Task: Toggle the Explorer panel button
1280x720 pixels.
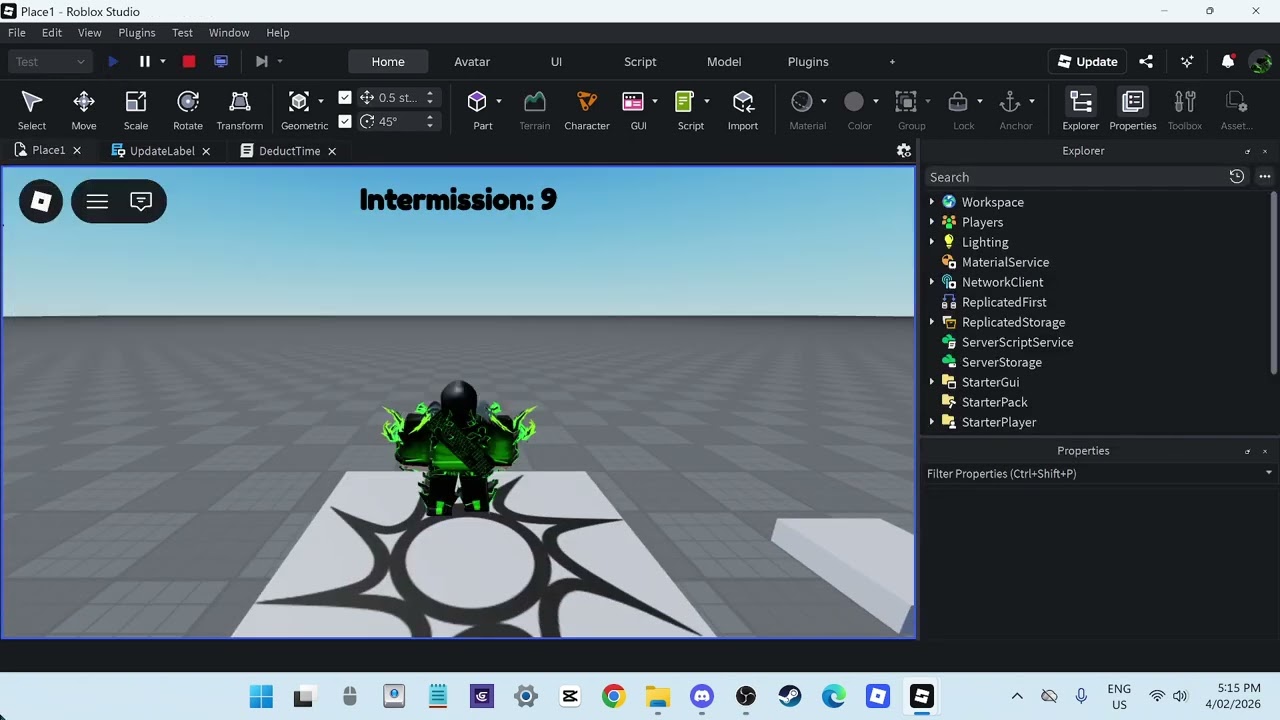Action: (1081, 110)
